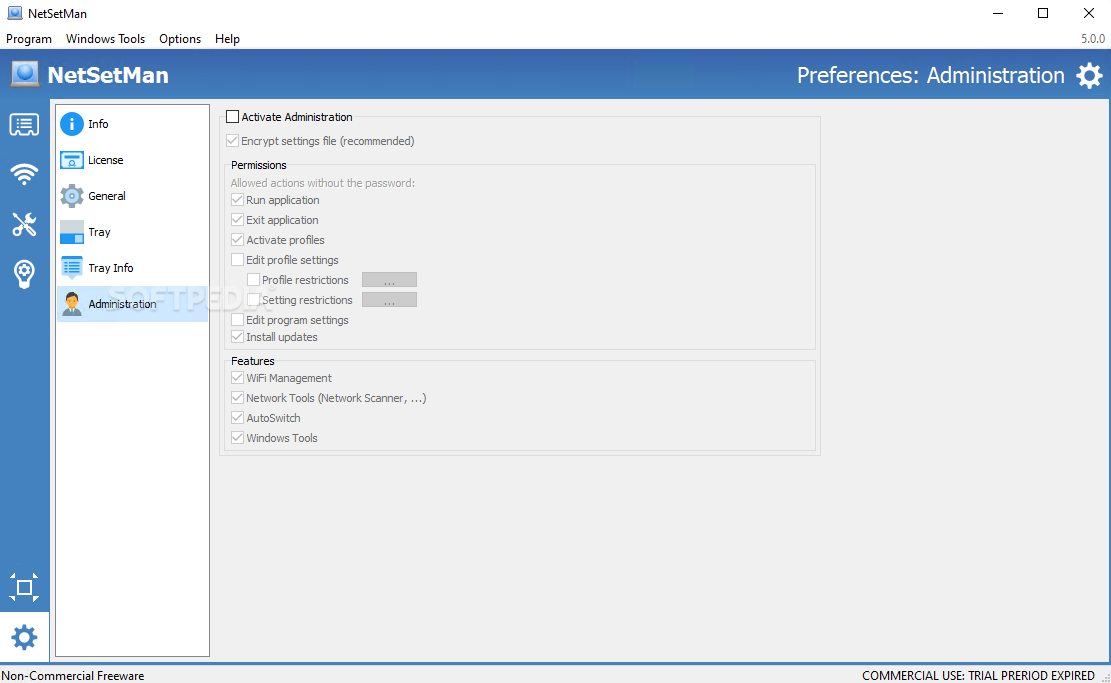Click 'Allowed actions without the password:' text
Screen dimensions: 1111x683
point(322,183)
